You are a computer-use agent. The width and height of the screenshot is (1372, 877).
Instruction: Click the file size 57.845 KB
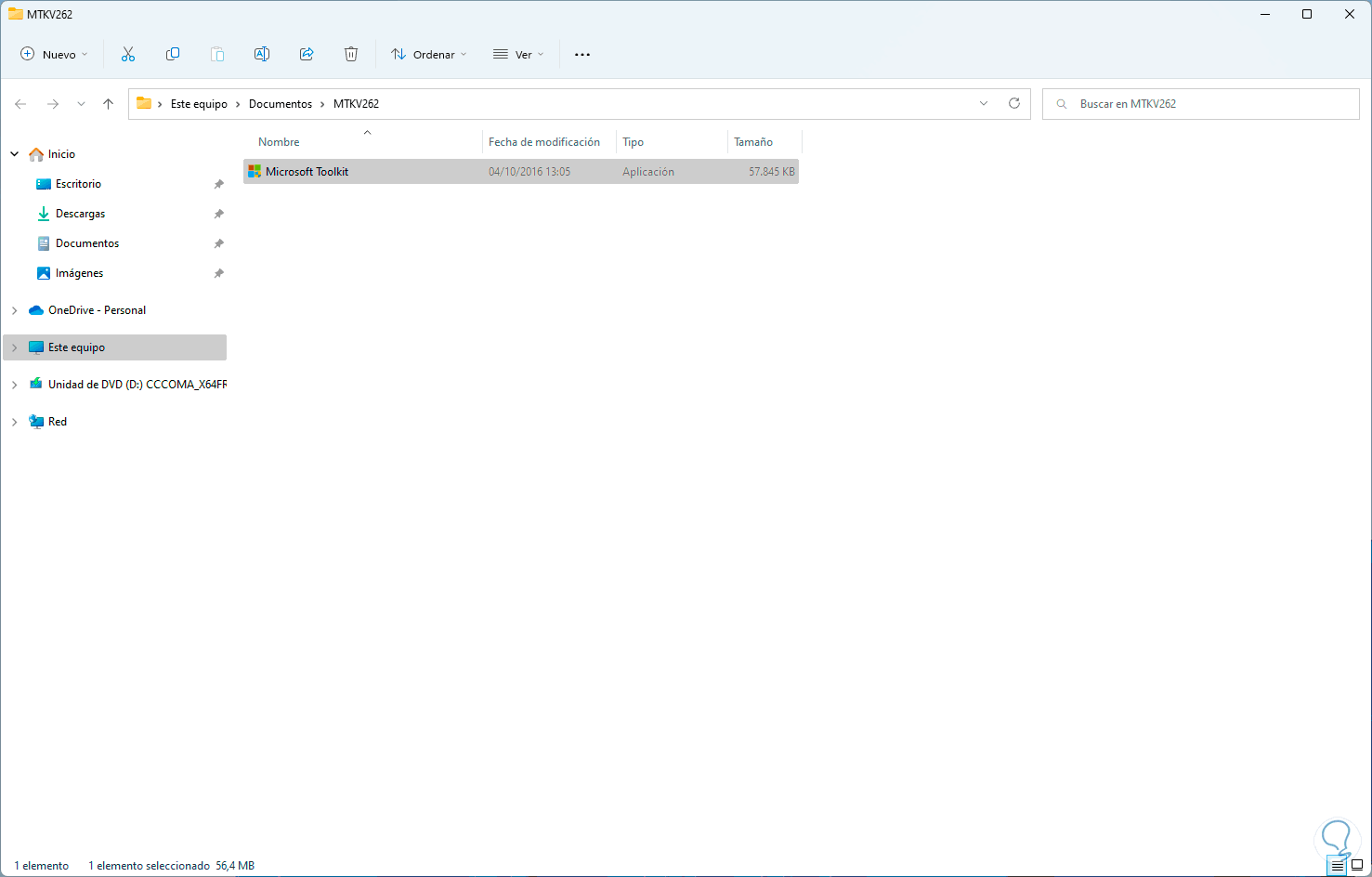pyautogui.click(x=772, y=172)
